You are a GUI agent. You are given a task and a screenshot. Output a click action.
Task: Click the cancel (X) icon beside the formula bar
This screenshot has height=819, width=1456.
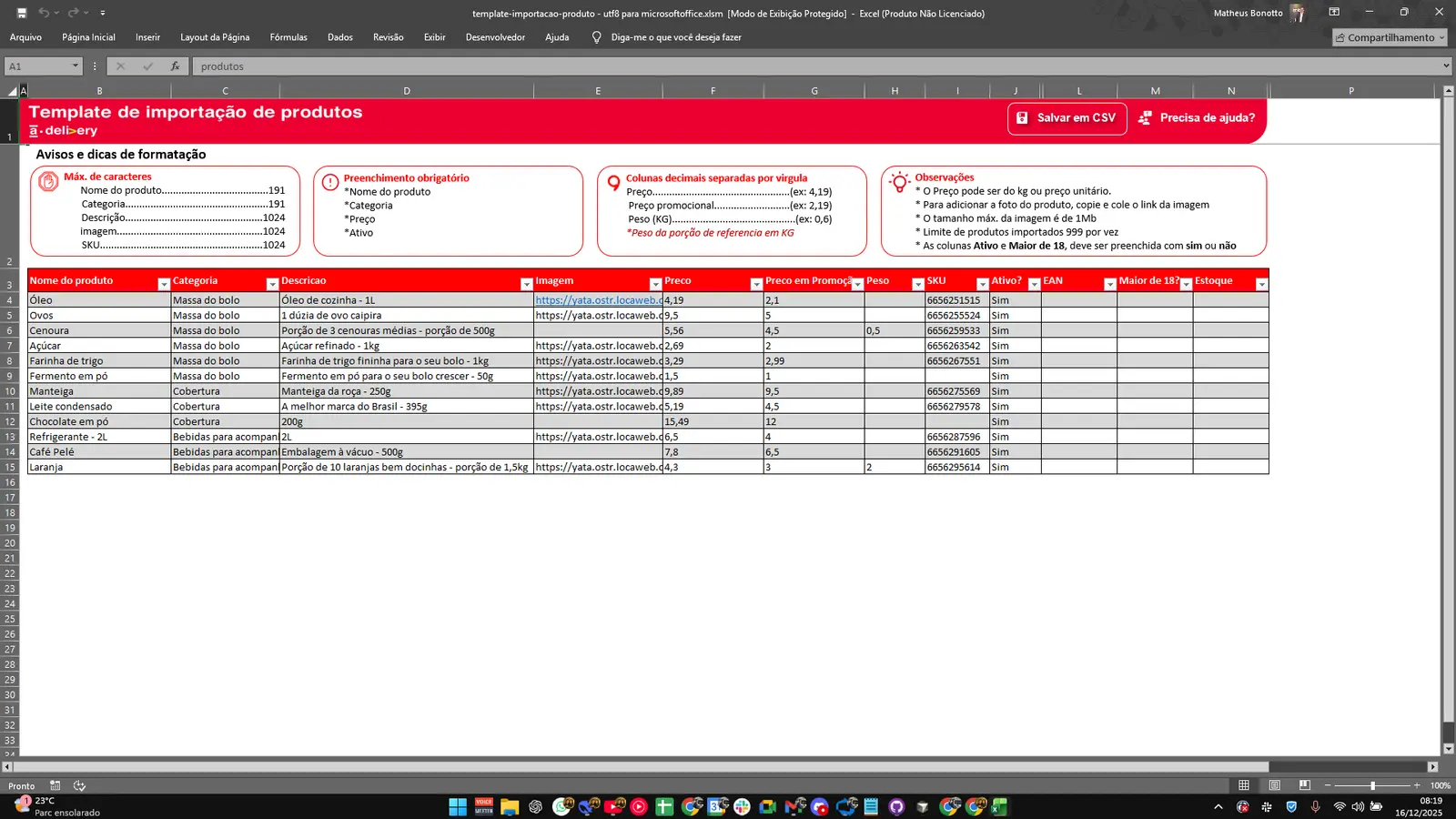(x=120, y=66)
